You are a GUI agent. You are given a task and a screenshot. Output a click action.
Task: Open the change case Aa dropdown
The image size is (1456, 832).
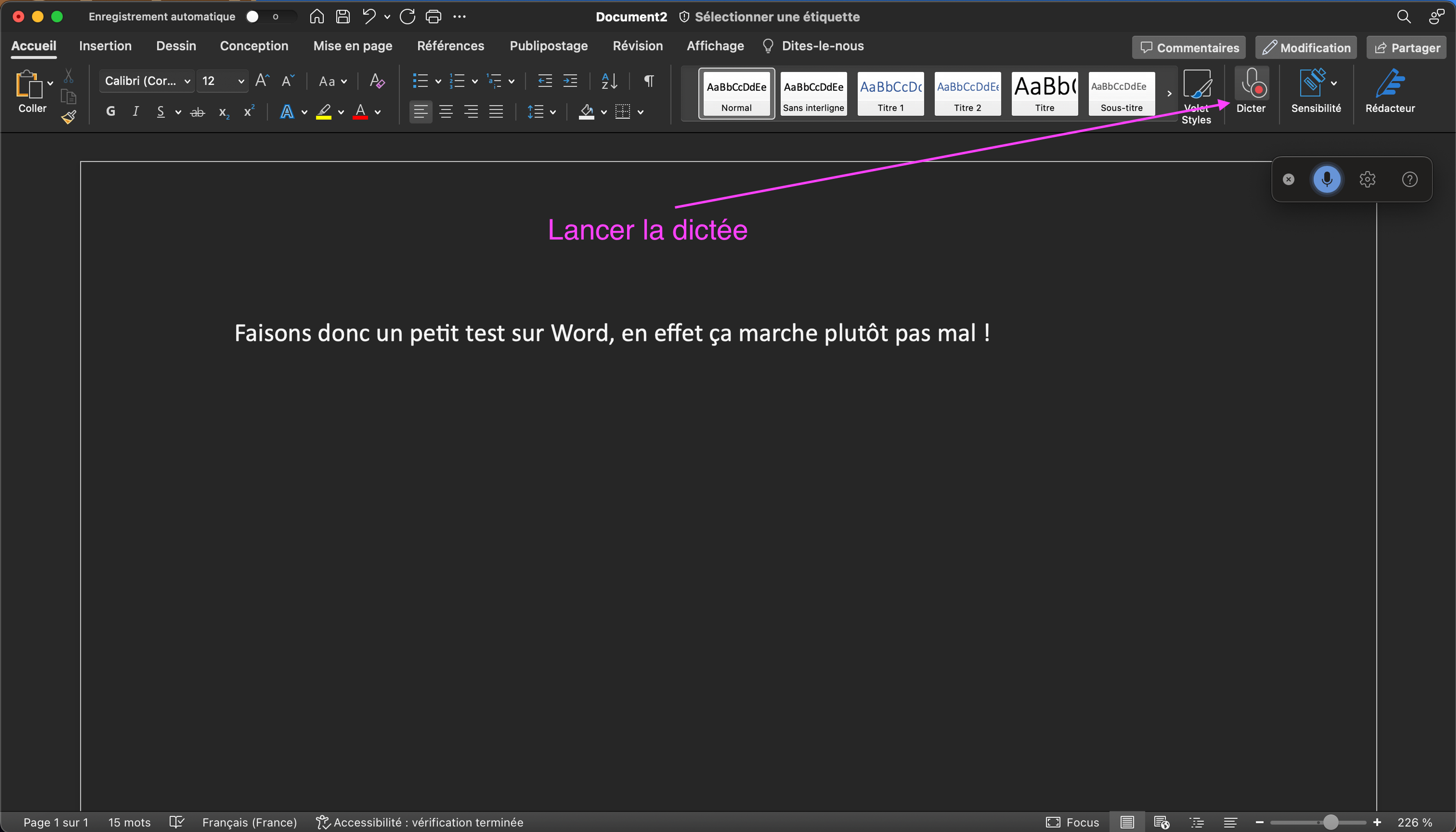[333, 81]
